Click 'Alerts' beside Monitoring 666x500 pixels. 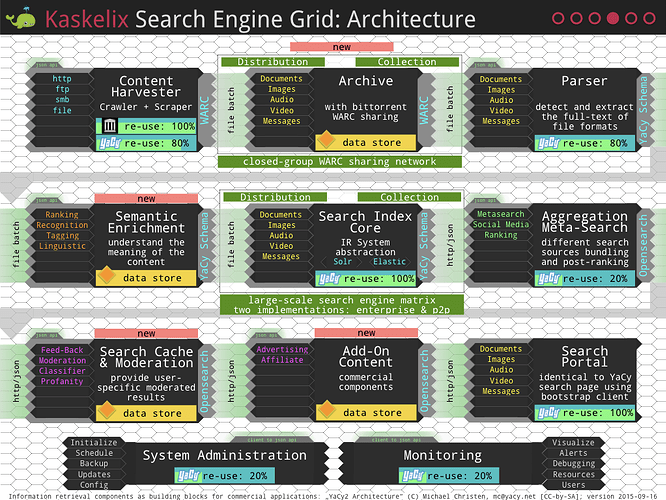coord(573,453)
